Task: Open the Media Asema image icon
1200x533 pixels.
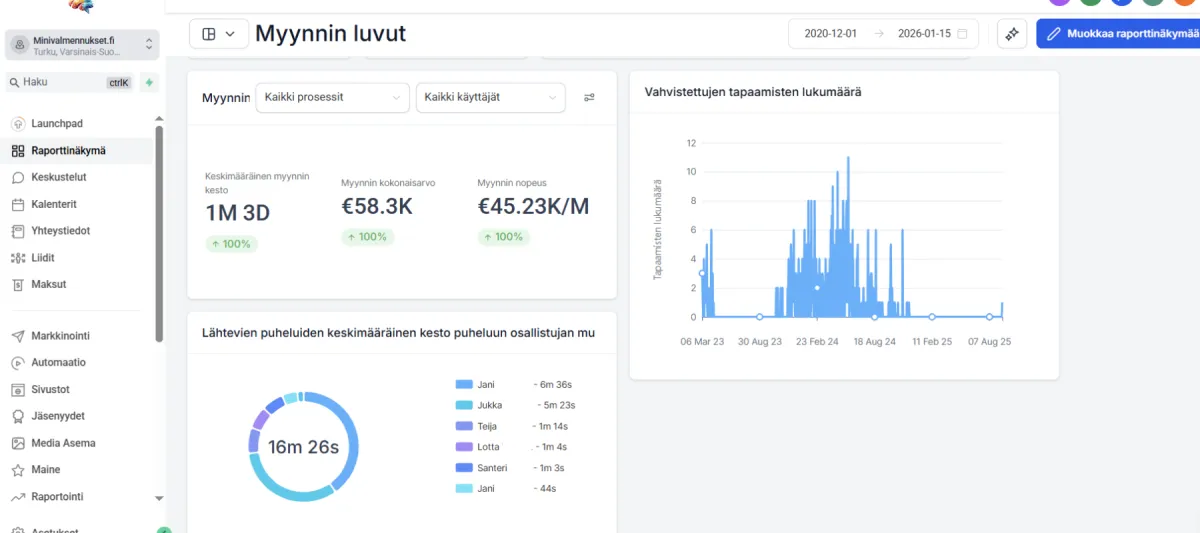Action: pos(18,443)
